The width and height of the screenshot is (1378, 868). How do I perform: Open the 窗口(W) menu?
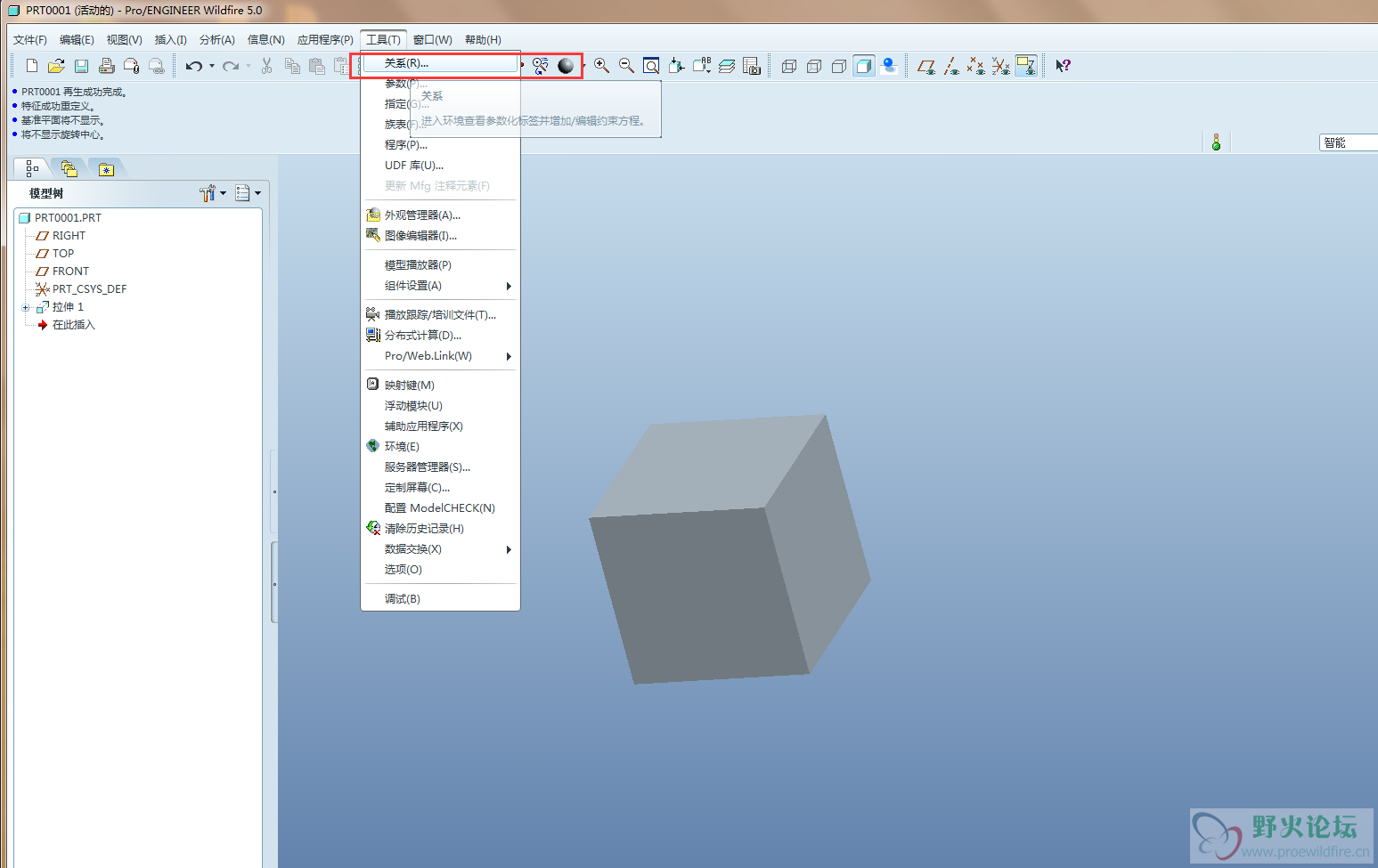pos(433,40)
